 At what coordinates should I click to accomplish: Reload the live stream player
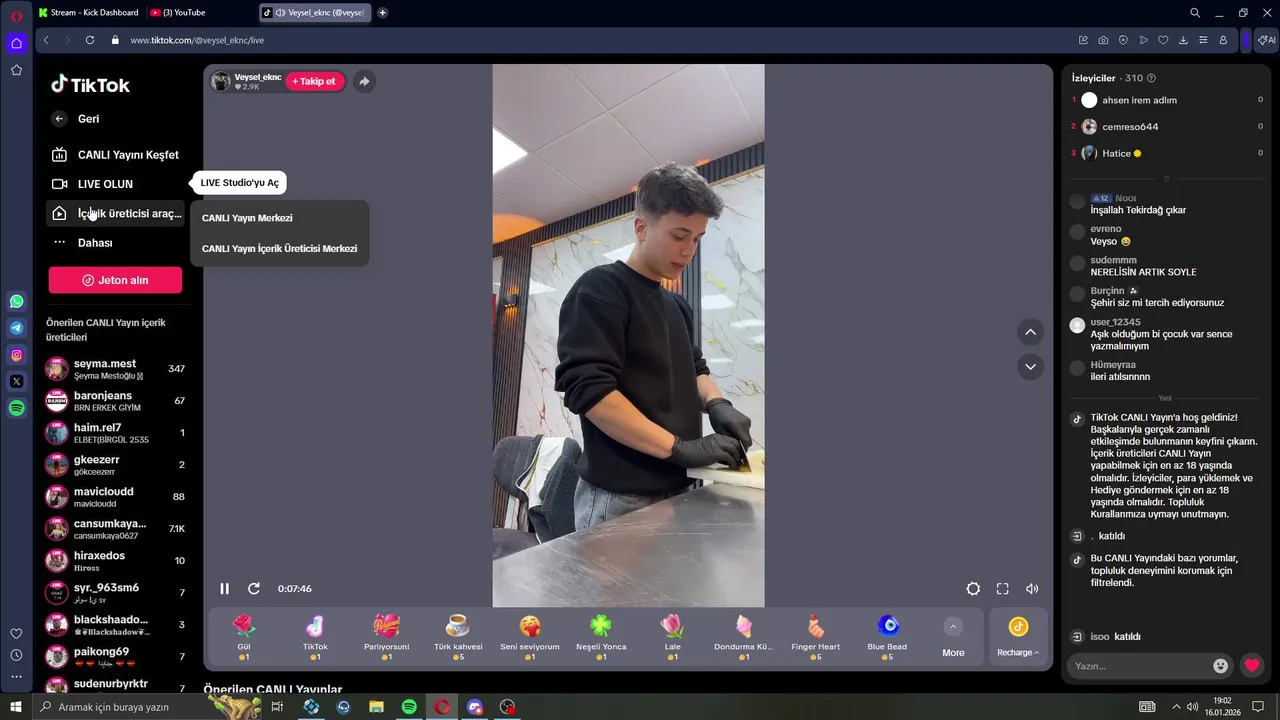point(254,589)
